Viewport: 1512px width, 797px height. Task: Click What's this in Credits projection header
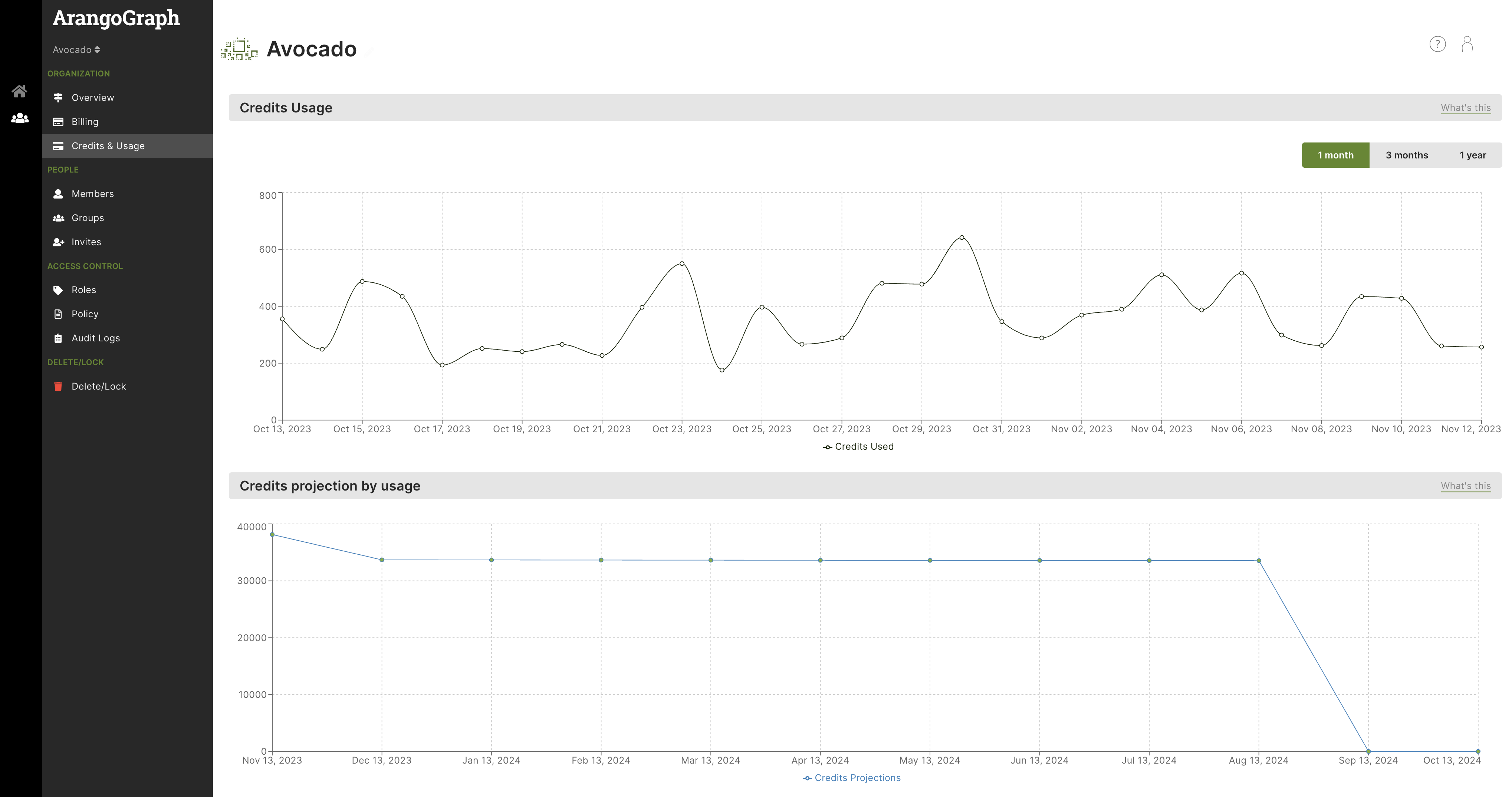point(1466,486)
